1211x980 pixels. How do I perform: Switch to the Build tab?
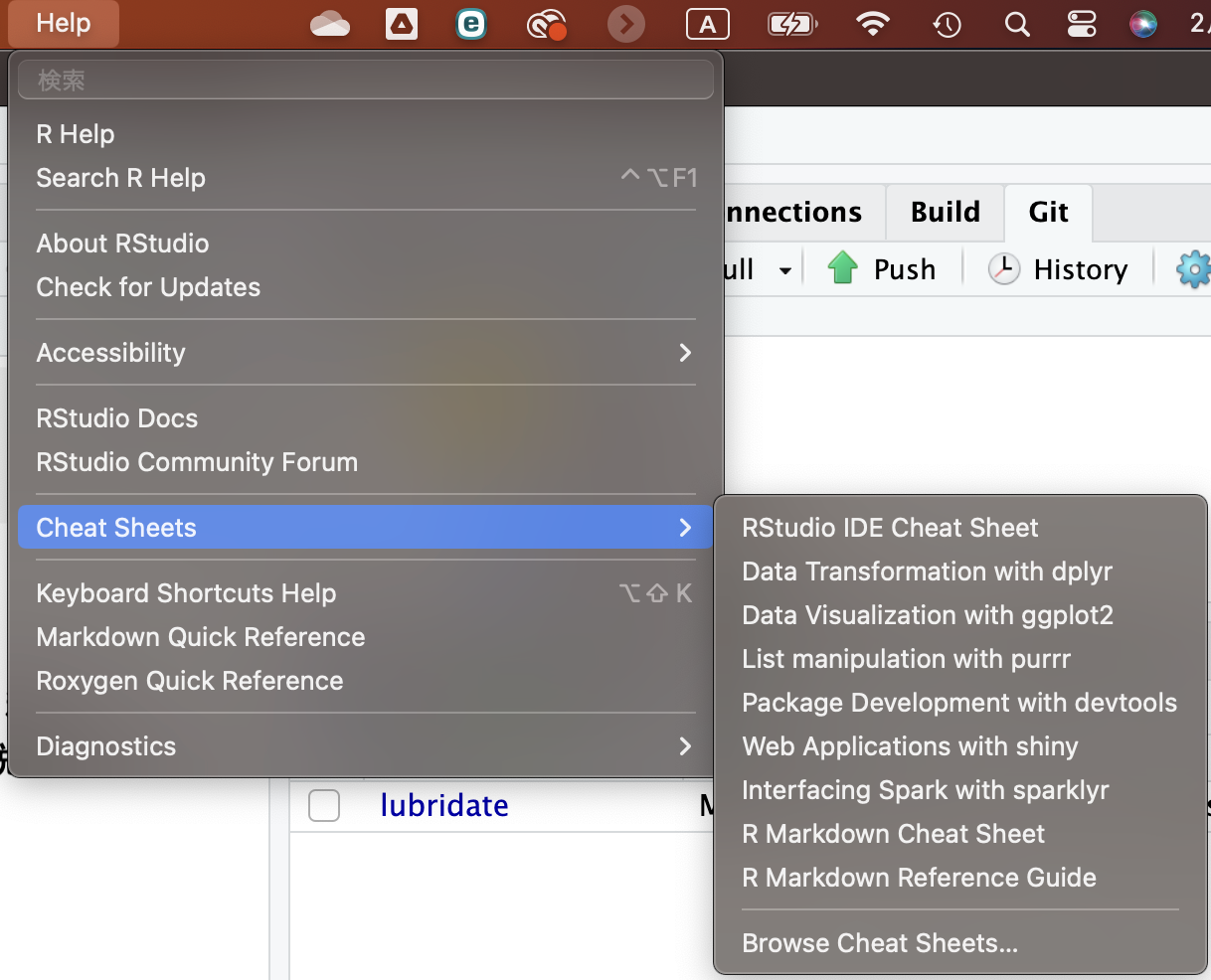tap(946, 212)
